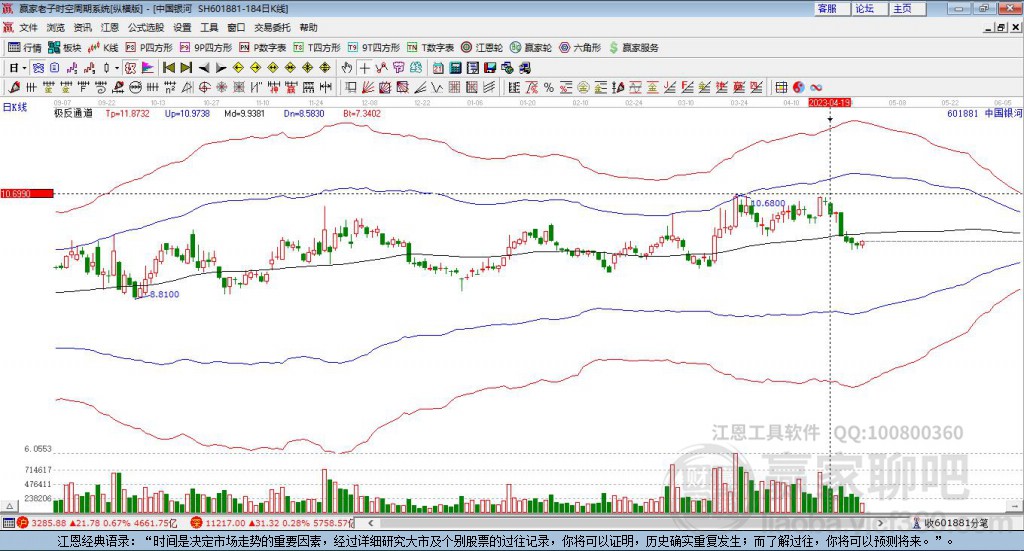
Task: Open the 公式选股 menu
Action: click(x=146, y=27)
